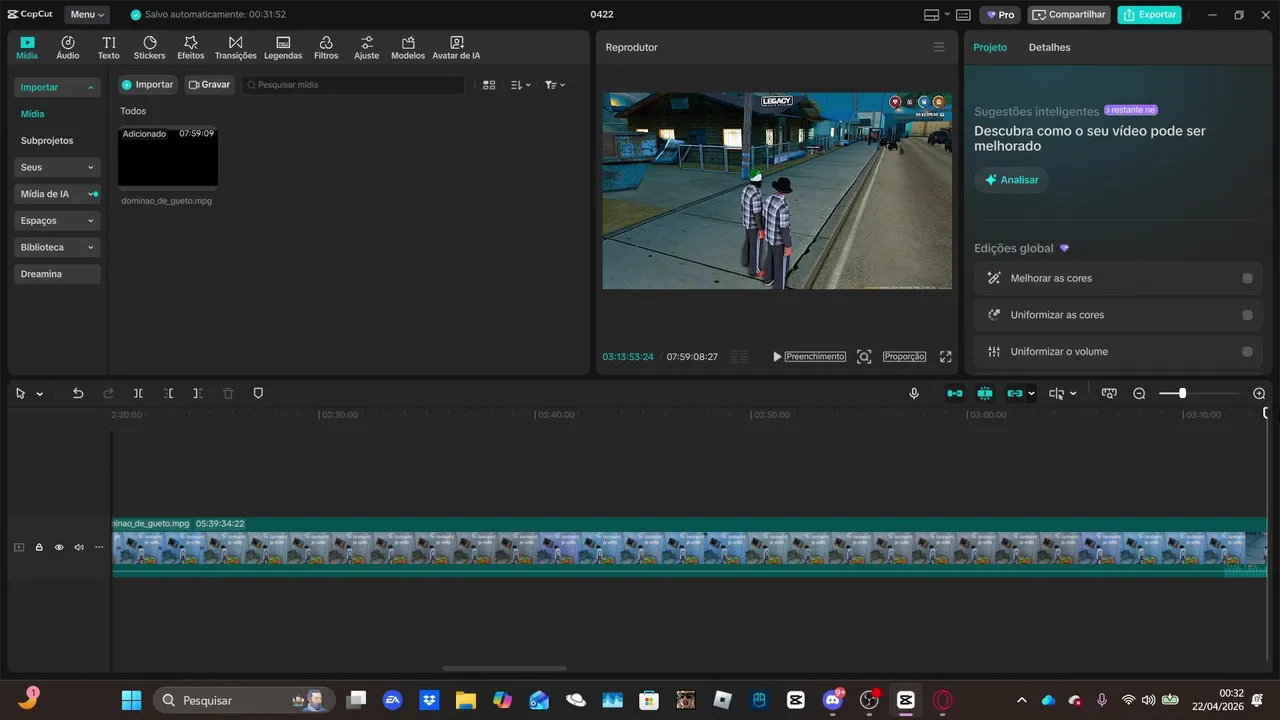Open the Filtros panel

326,48
